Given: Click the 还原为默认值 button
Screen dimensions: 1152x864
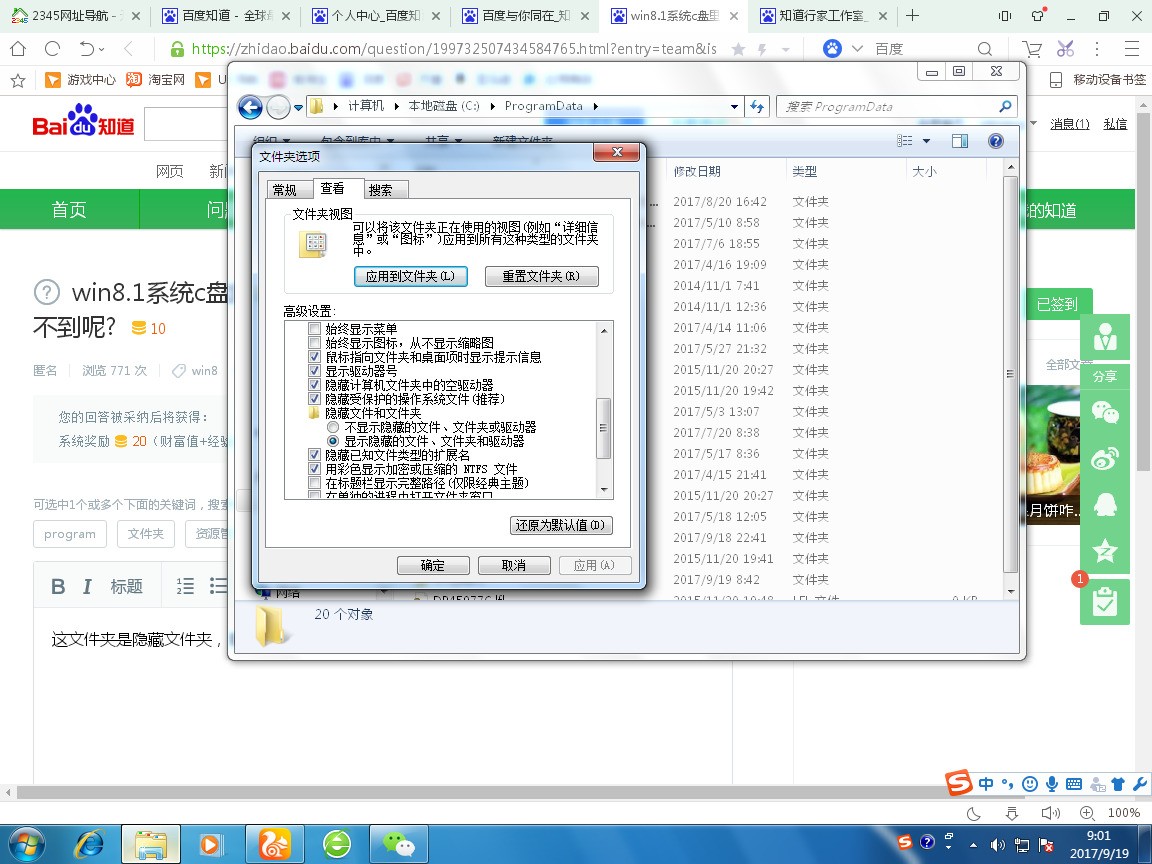Looking at the screenshot, I should click(560, 525).
